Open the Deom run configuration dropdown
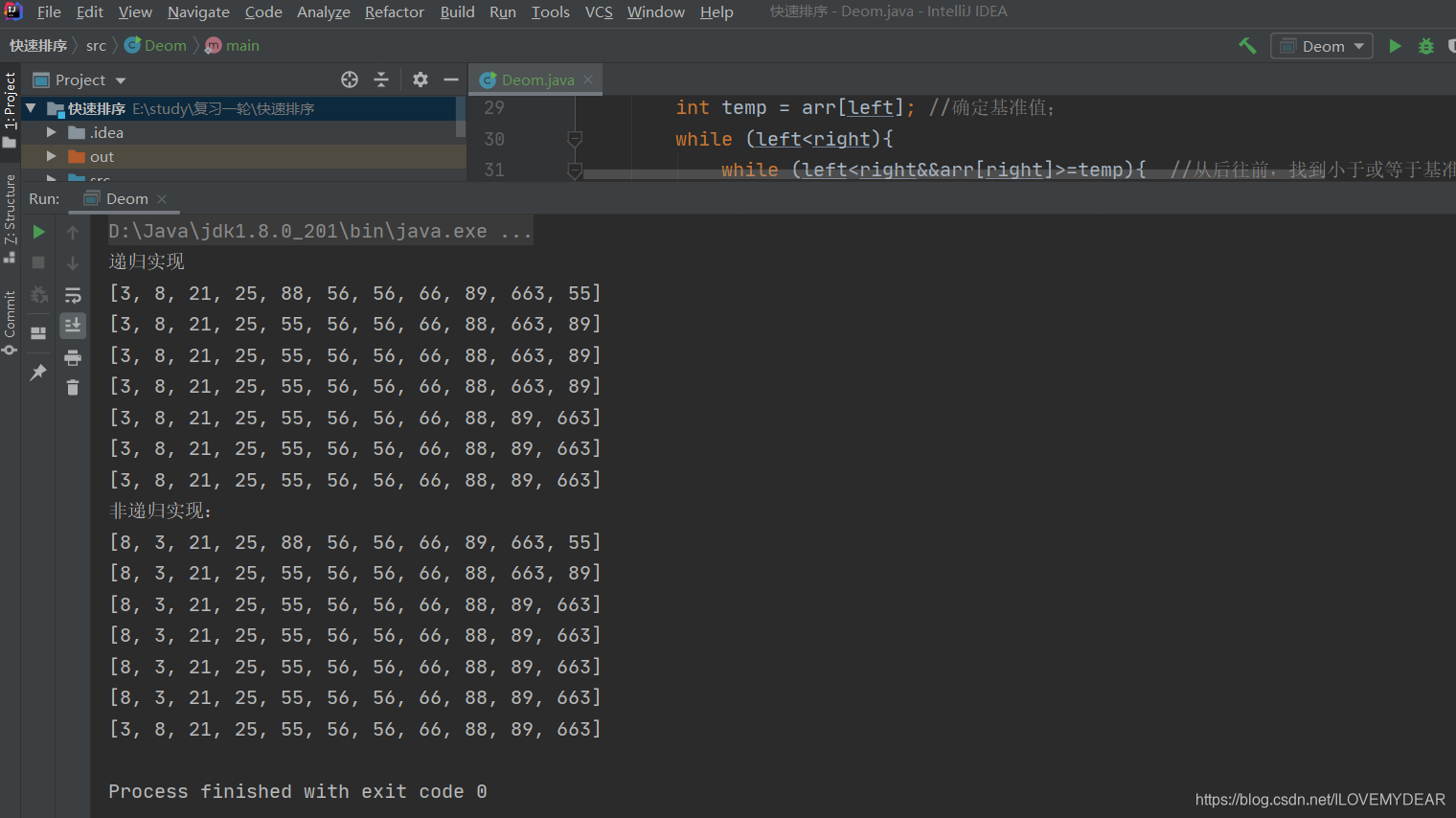 click(1321, 46)
